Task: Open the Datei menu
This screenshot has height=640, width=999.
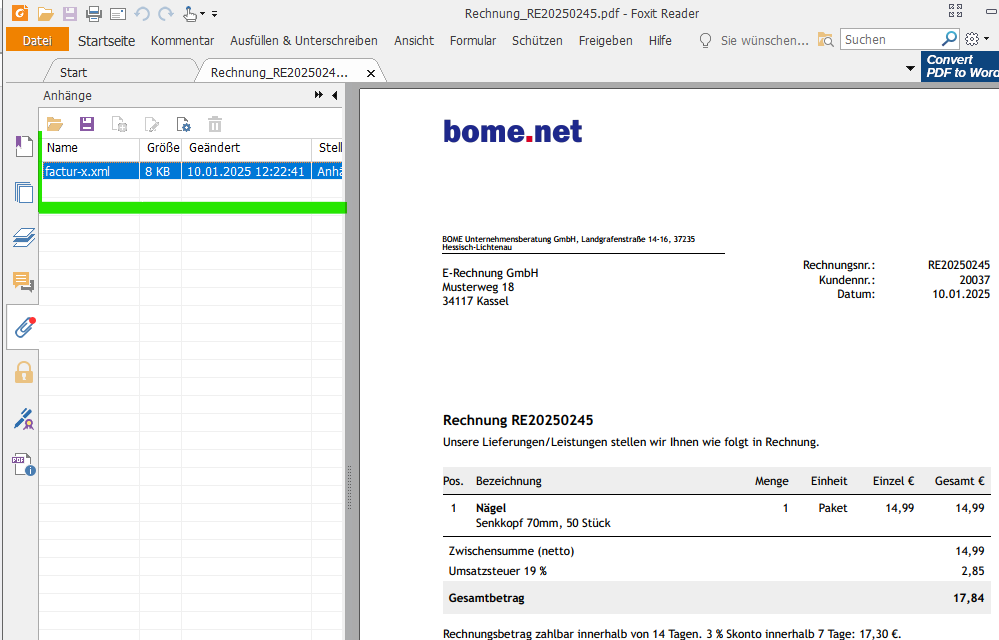Action: (x=37, y=40)
